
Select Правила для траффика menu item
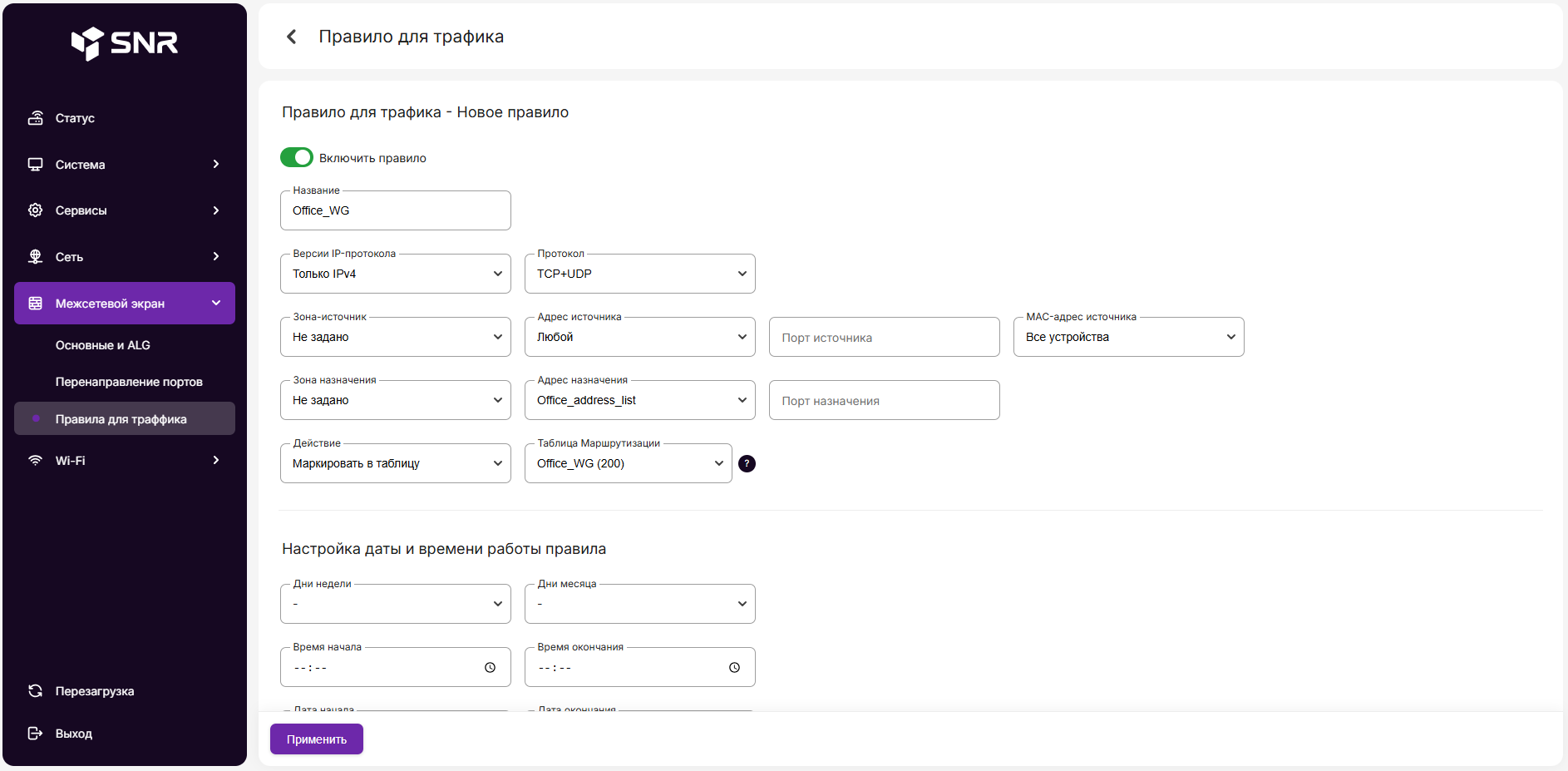121,419
